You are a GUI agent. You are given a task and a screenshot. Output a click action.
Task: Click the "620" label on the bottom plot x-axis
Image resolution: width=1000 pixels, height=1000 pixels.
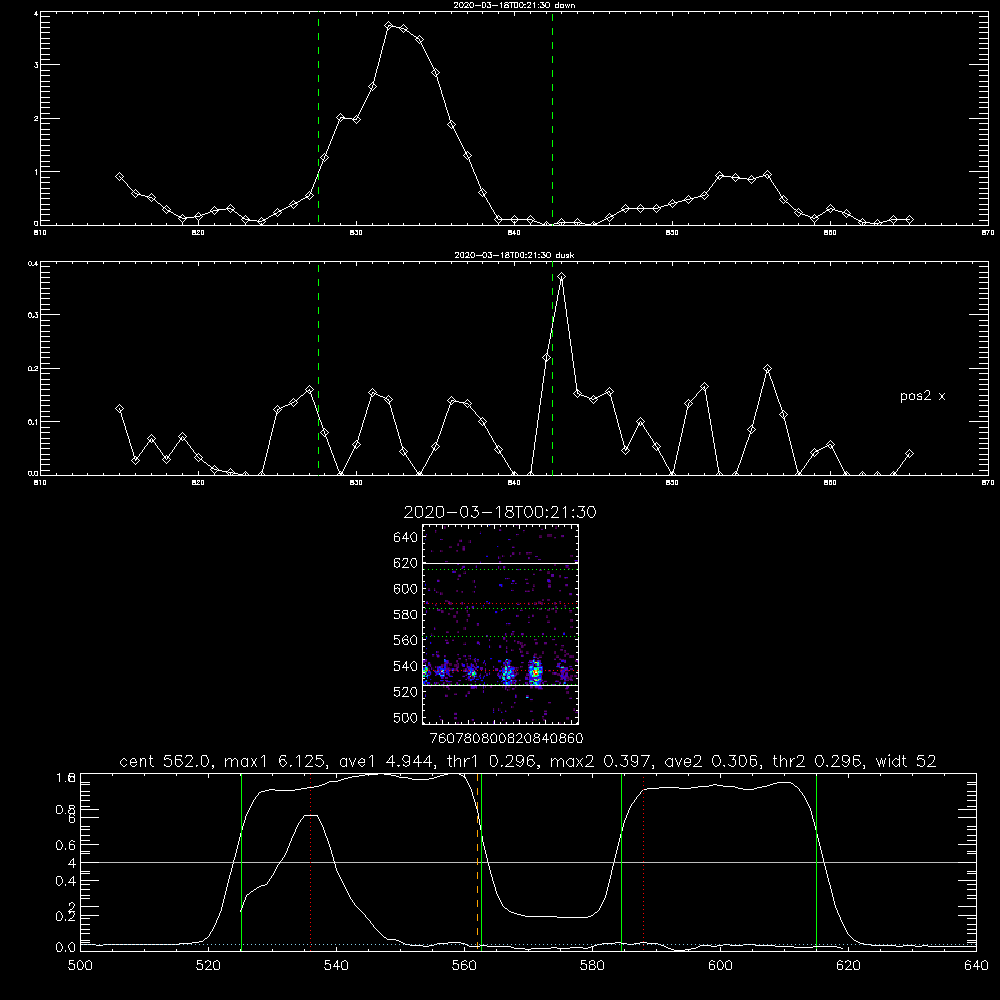pyautogui.click(x=848, y=966)
